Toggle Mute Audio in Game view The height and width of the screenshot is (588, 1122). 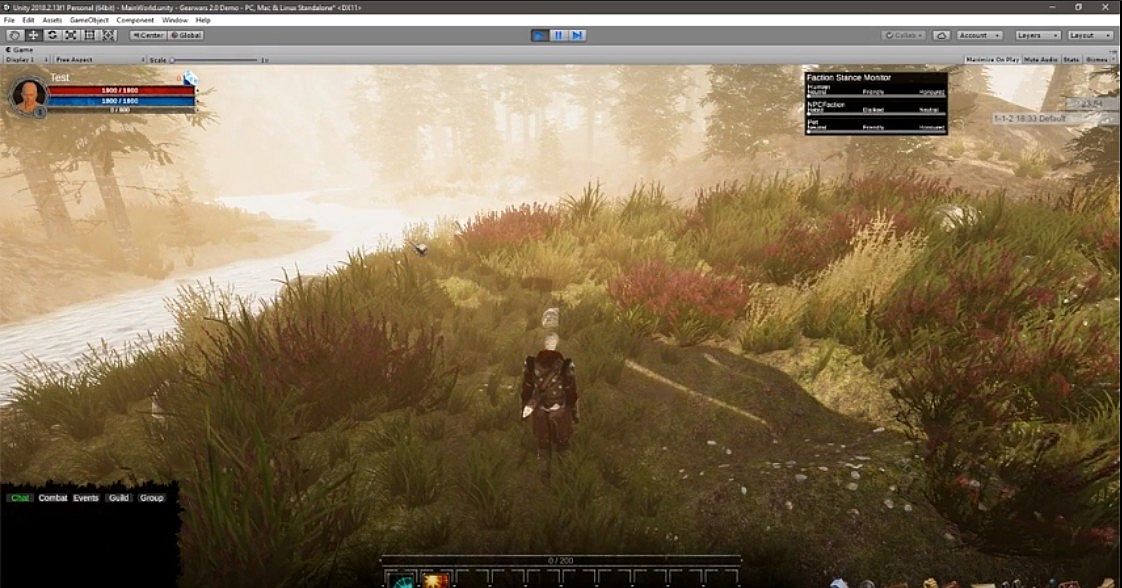click(1040, 59)
